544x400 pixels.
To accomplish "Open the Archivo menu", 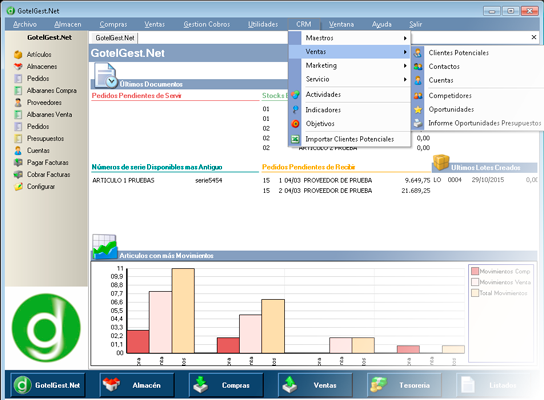I will (25, 24).
